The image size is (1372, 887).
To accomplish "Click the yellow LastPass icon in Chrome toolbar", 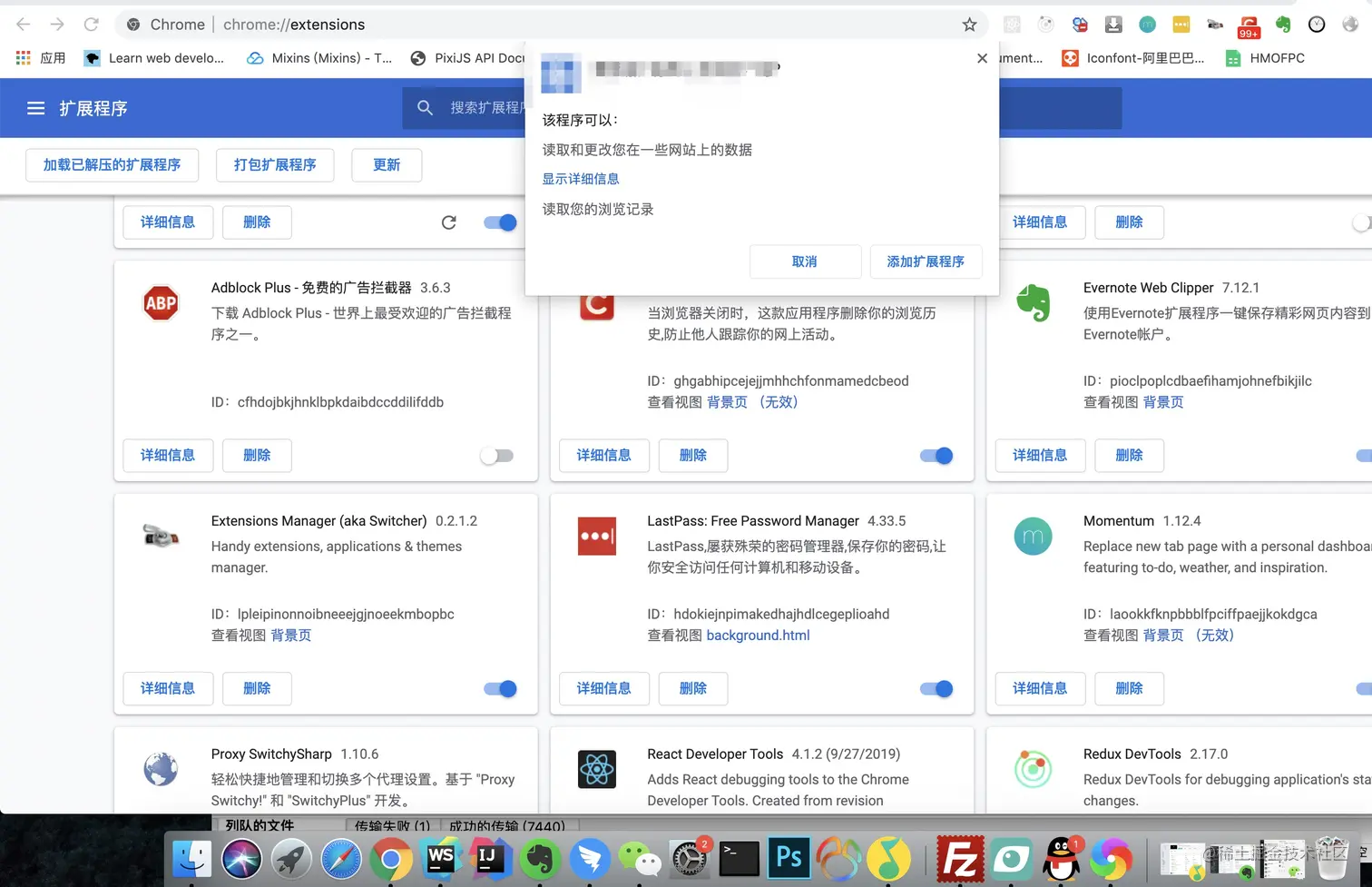I will tap(1181, 25).
